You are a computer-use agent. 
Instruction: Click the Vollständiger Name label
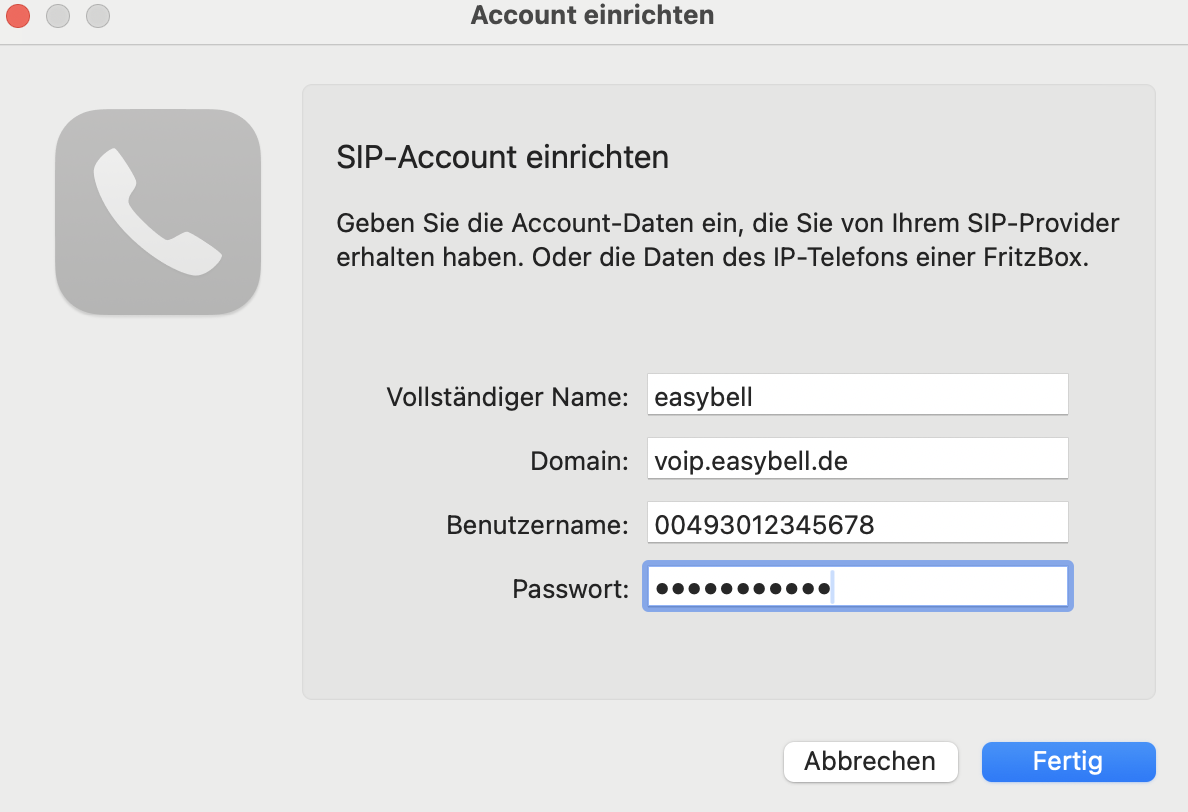507,397
